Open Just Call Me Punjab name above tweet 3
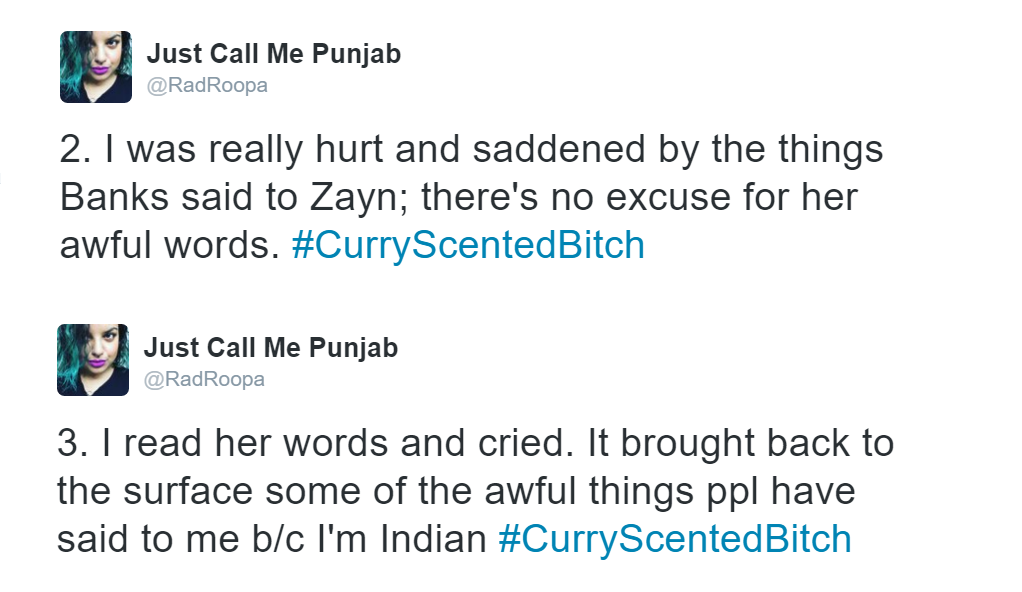The height and width of the screenshot is (592, 1022). point(270,348)
